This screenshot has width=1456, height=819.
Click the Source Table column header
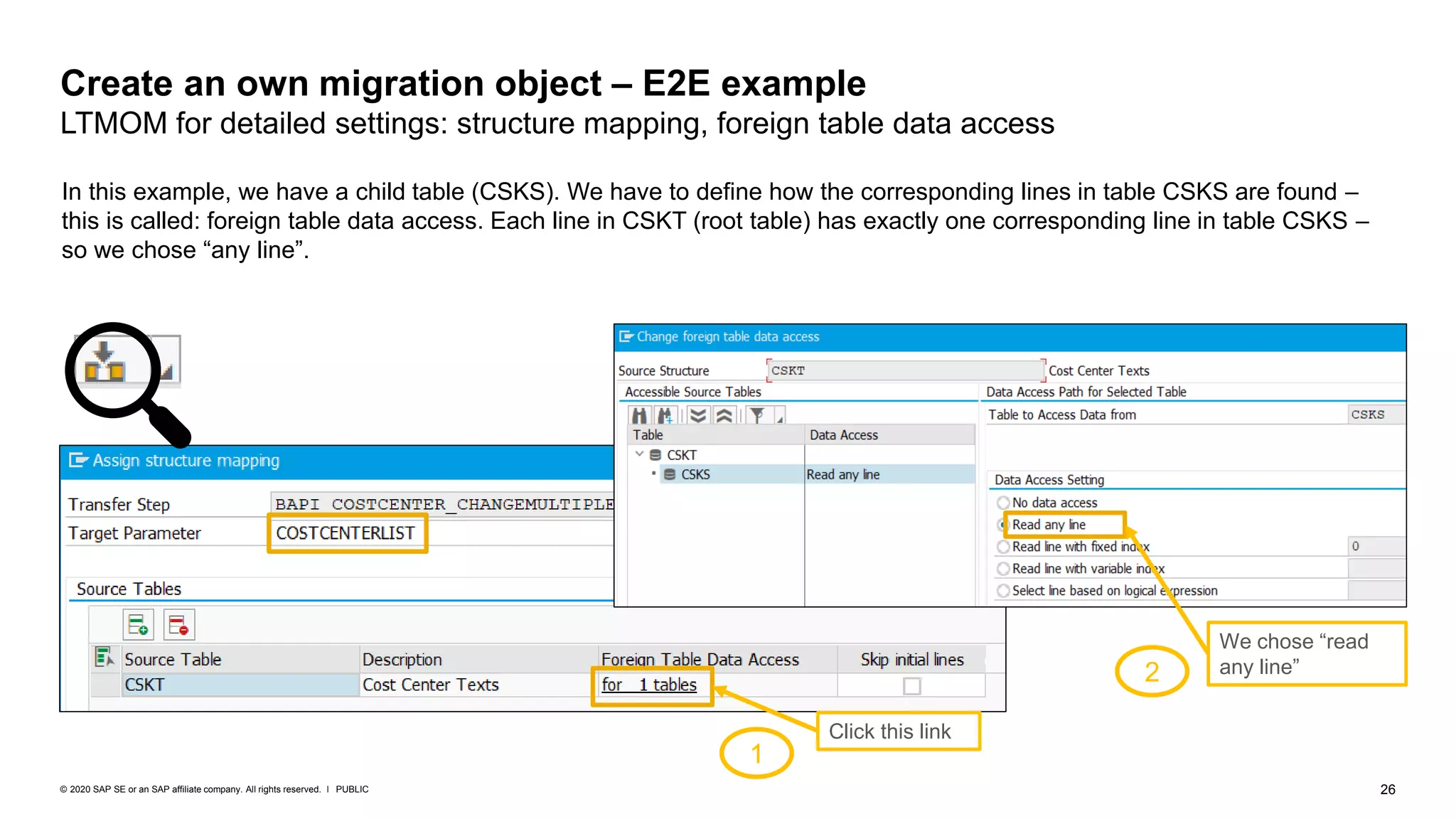tap(240, 660)
